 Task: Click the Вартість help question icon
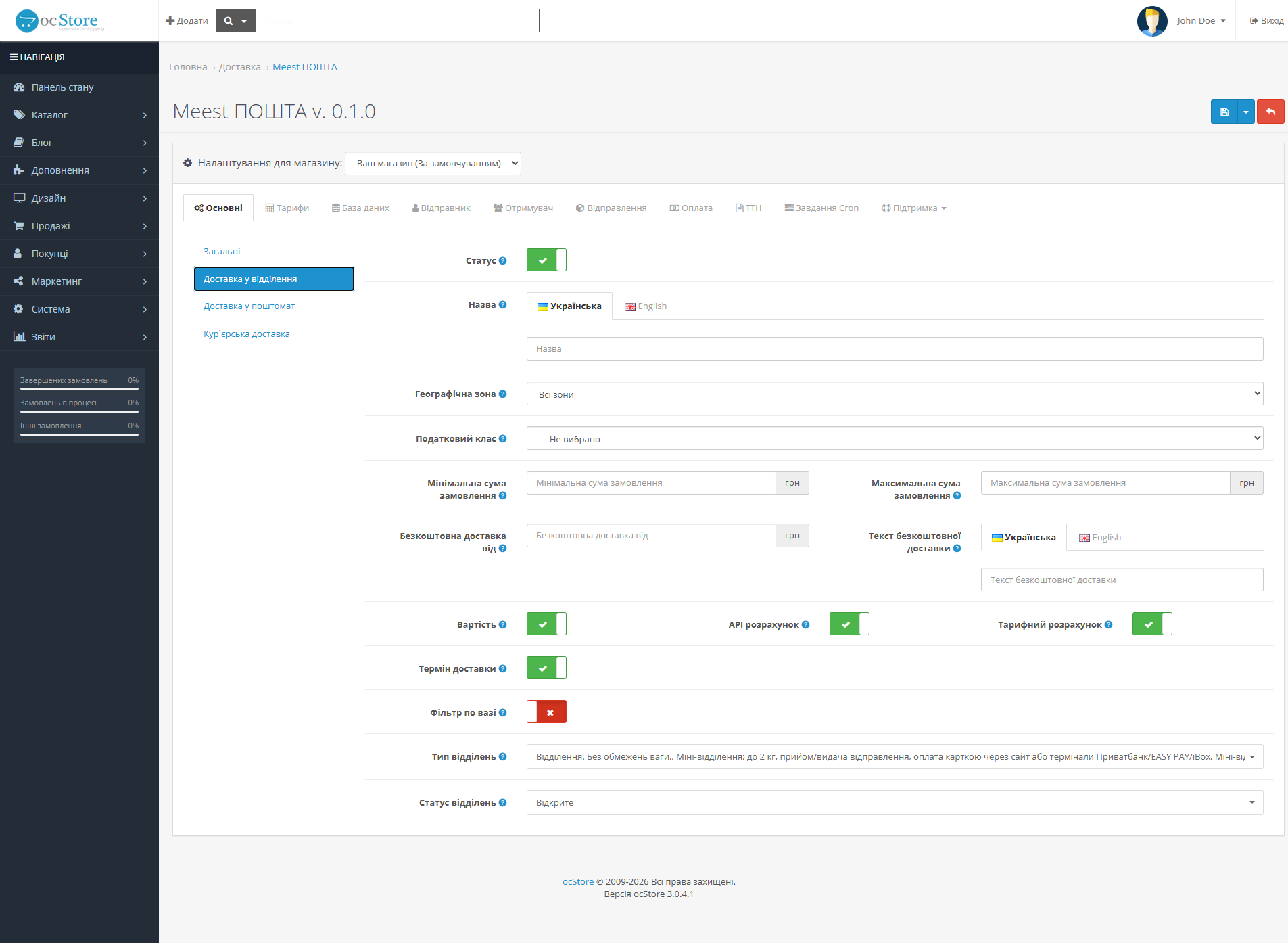click(x=502, y=624)
